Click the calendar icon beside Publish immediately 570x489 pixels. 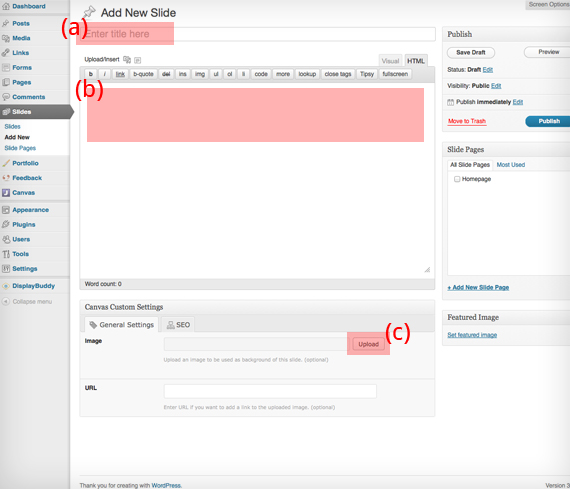[x=450, y=102]
